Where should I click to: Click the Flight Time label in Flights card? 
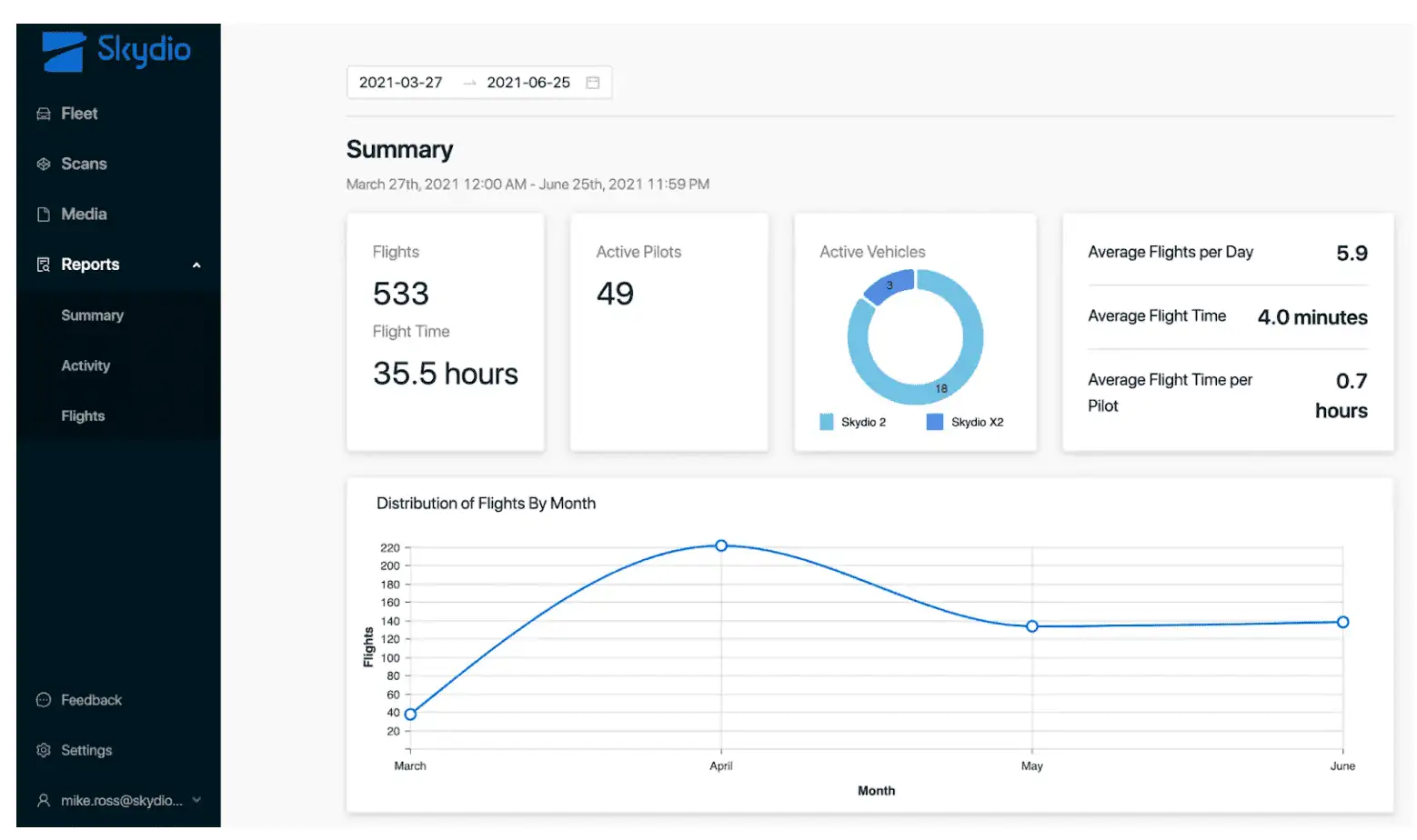point(410,332)
